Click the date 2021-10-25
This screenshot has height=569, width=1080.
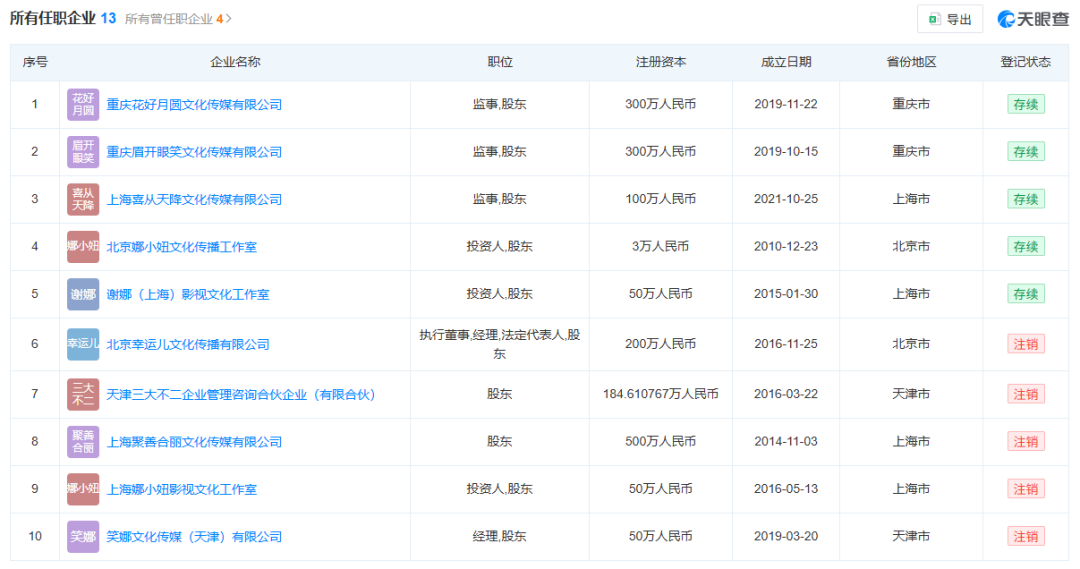(786, 199)
